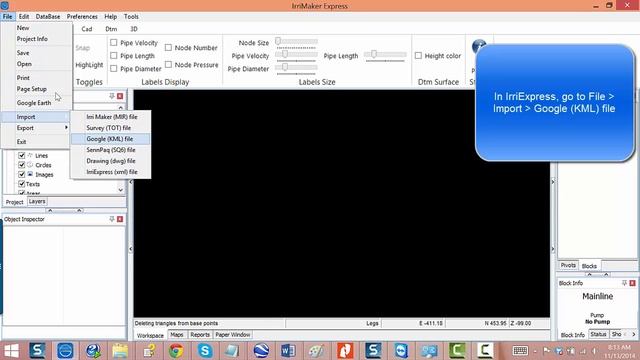Click lower-left splitter arrow beside Object Inspector
Viewport: 640px width, 360px height.
(131, 249)
